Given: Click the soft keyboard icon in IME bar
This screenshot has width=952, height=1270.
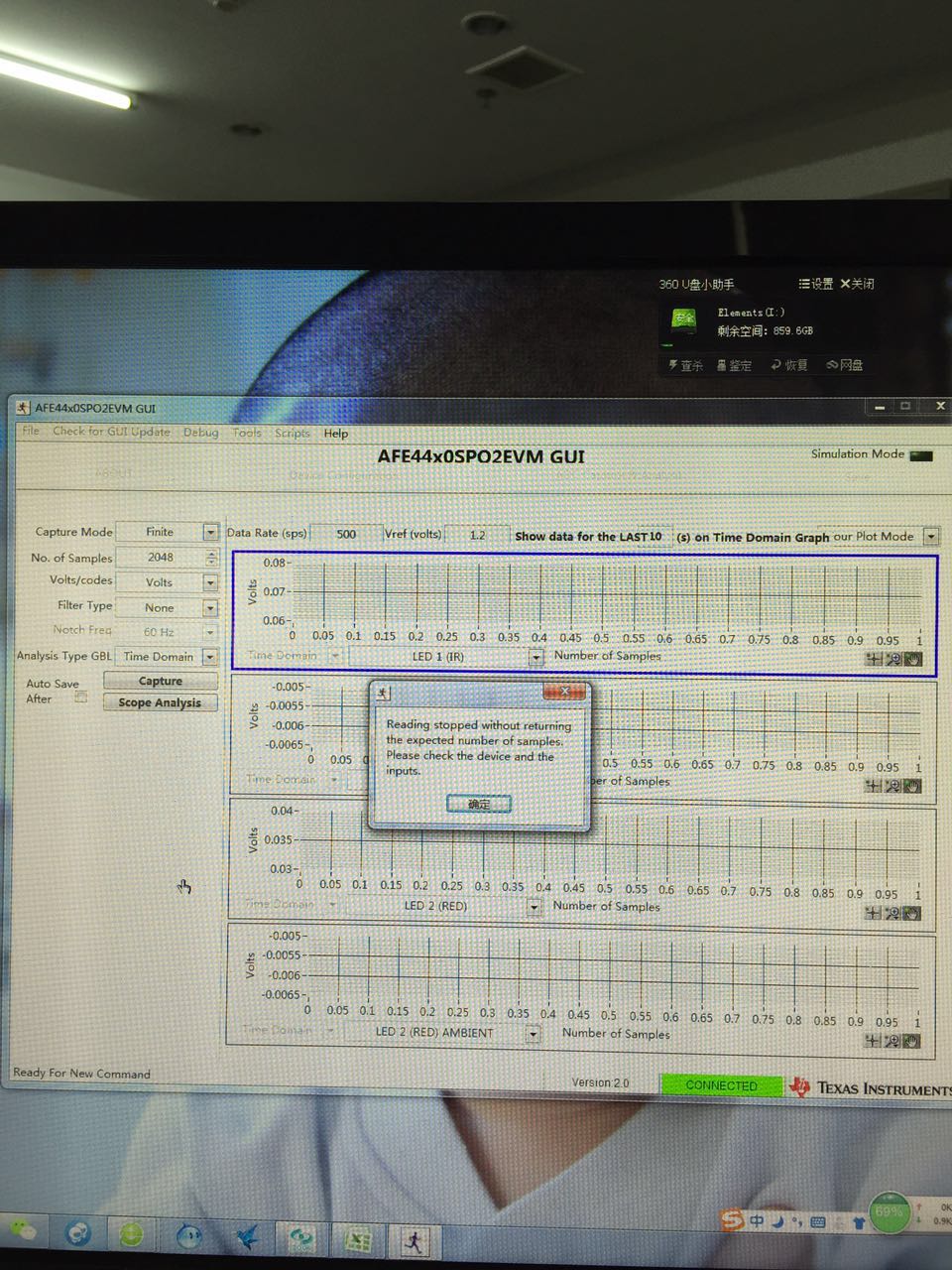Looking at the screenshot, I should click(x=818, y=1222).
